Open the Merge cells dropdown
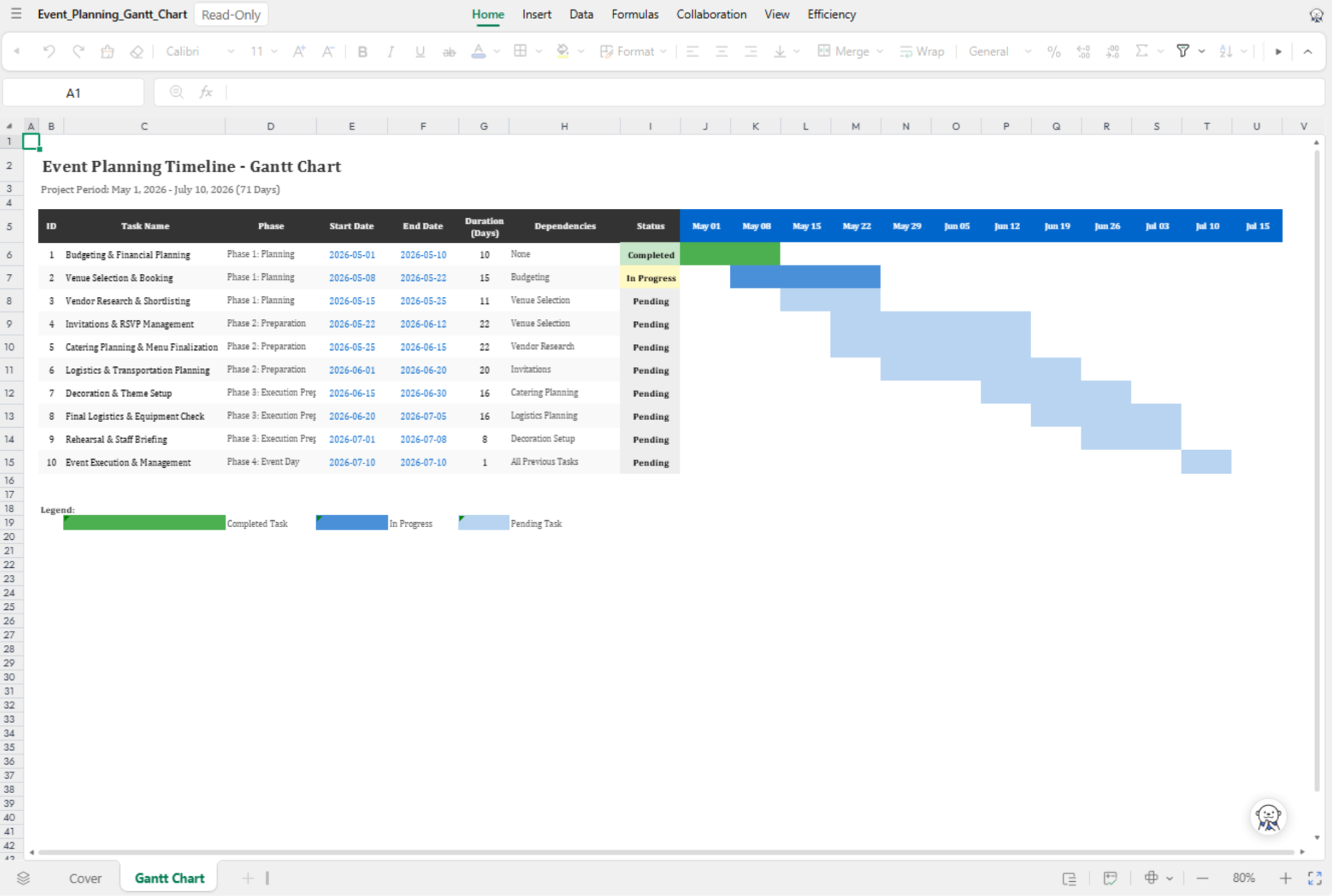1332x896 pixels. (x=850, y=51)
